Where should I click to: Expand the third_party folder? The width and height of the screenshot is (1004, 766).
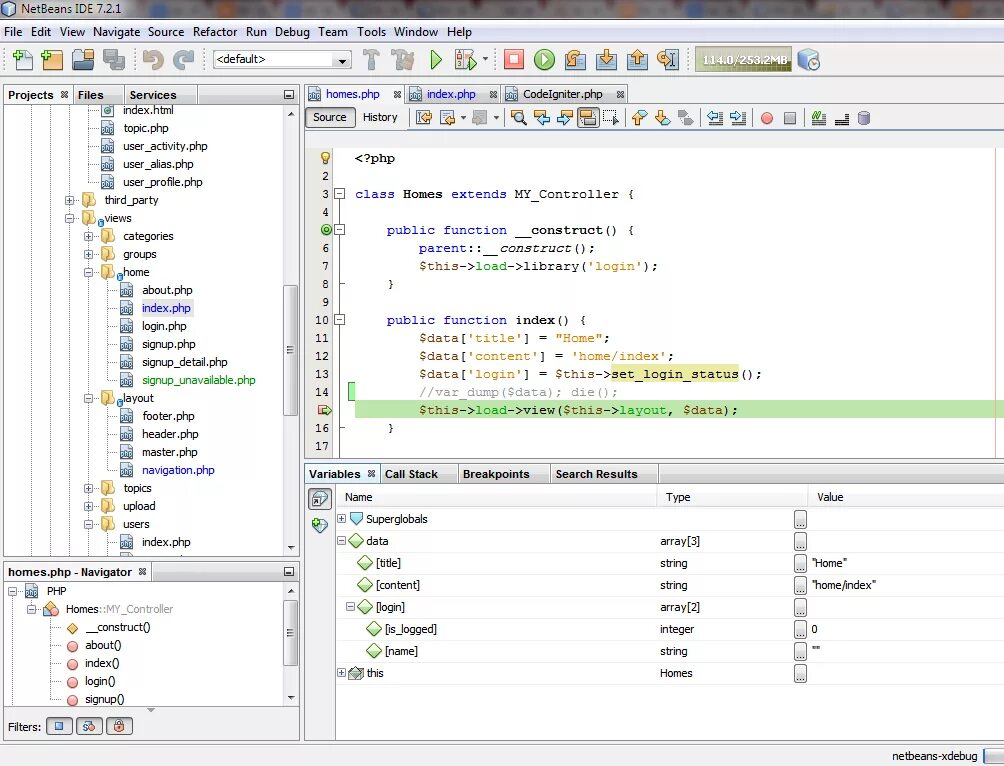pos(70,200)
